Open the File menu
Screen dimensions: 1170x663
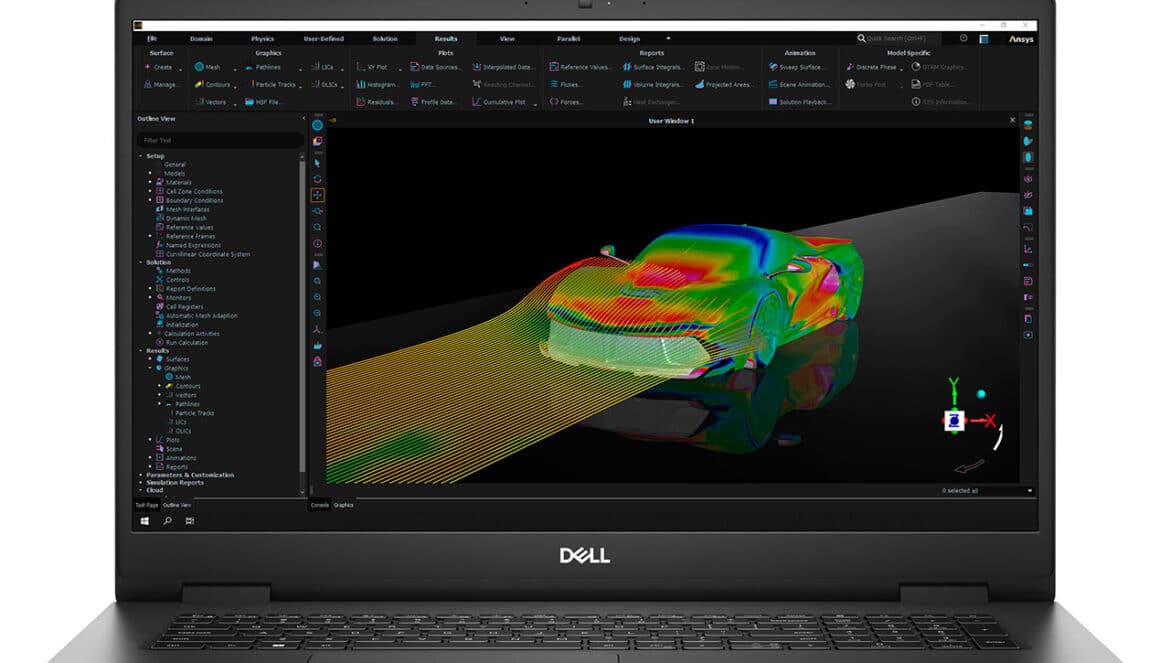[x=152, y=39]
